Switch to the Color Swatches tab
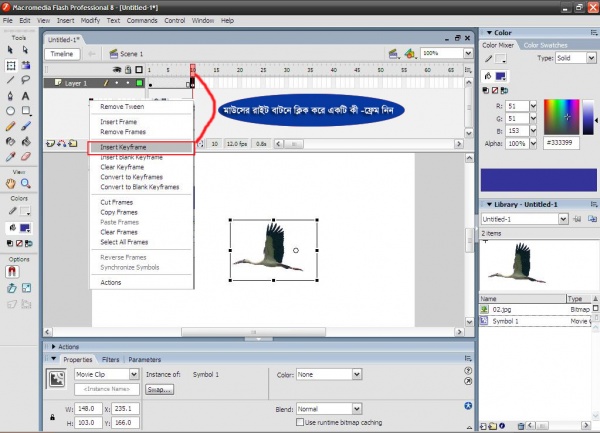Viewport: 600px width, 433px height. 545,45
